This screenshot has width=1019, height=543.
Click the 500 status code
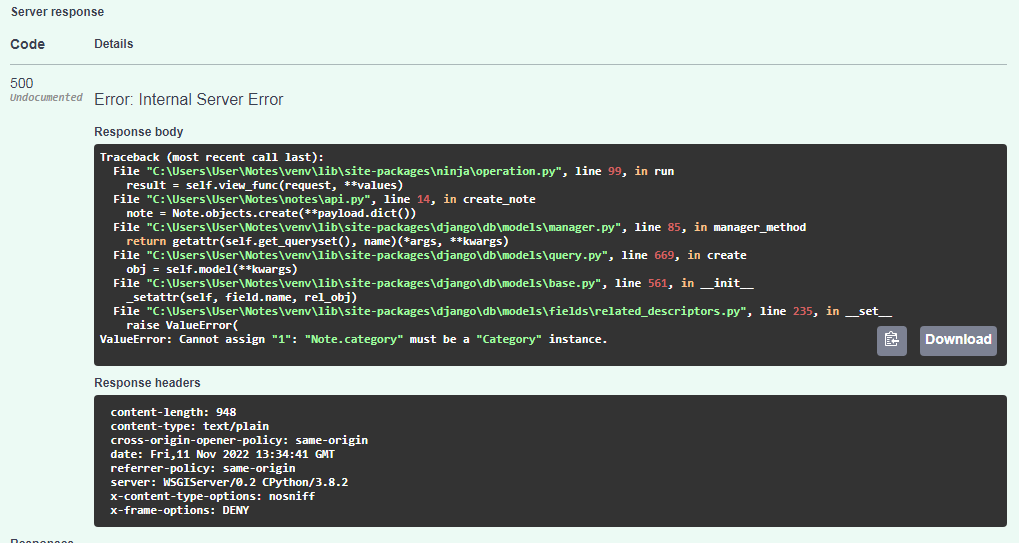coord(21,83)
